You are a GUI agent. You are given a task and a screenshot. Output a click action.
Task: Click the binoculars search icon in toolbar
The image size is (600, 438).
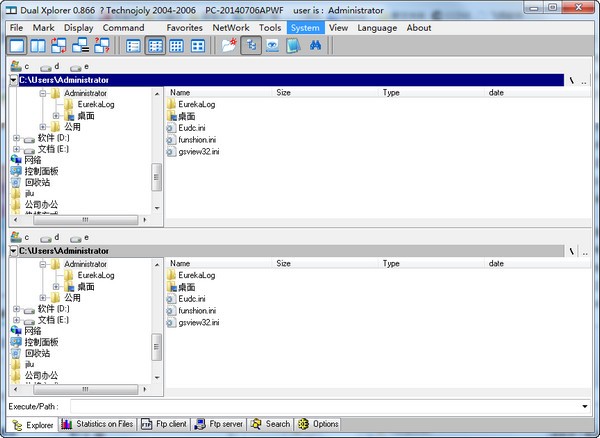click(x=316, y=46)
